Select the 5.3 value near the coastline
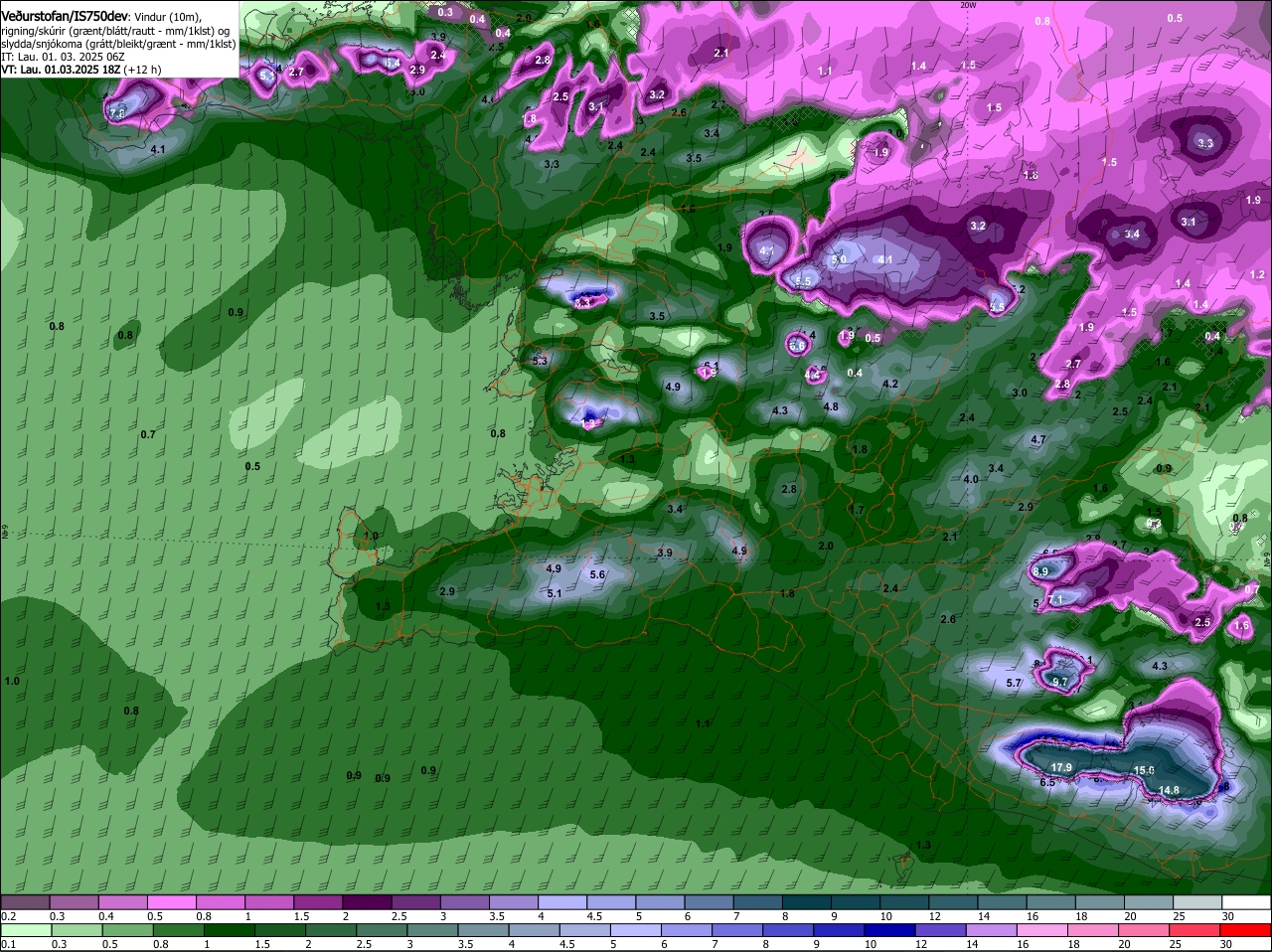Screen dimensions: 1272x952 pos(540,361)
